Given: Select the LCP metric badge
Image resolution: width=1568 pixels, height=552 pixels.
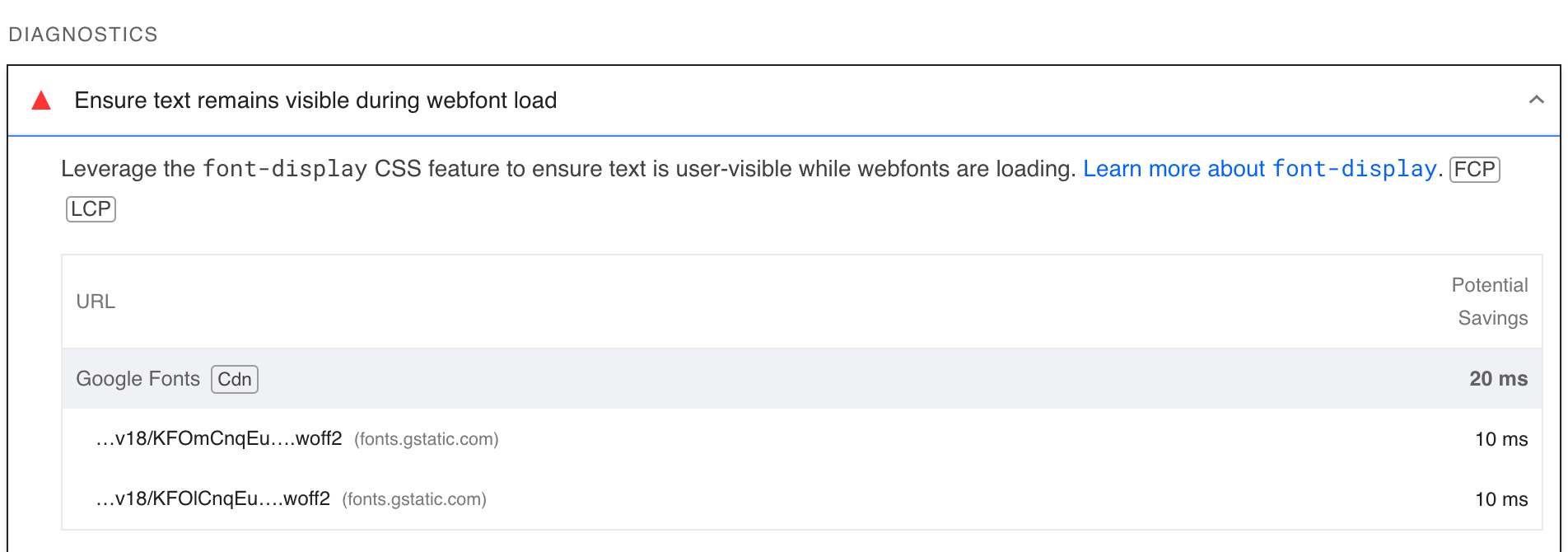Looking at the screenshot, I should [91, 208].
